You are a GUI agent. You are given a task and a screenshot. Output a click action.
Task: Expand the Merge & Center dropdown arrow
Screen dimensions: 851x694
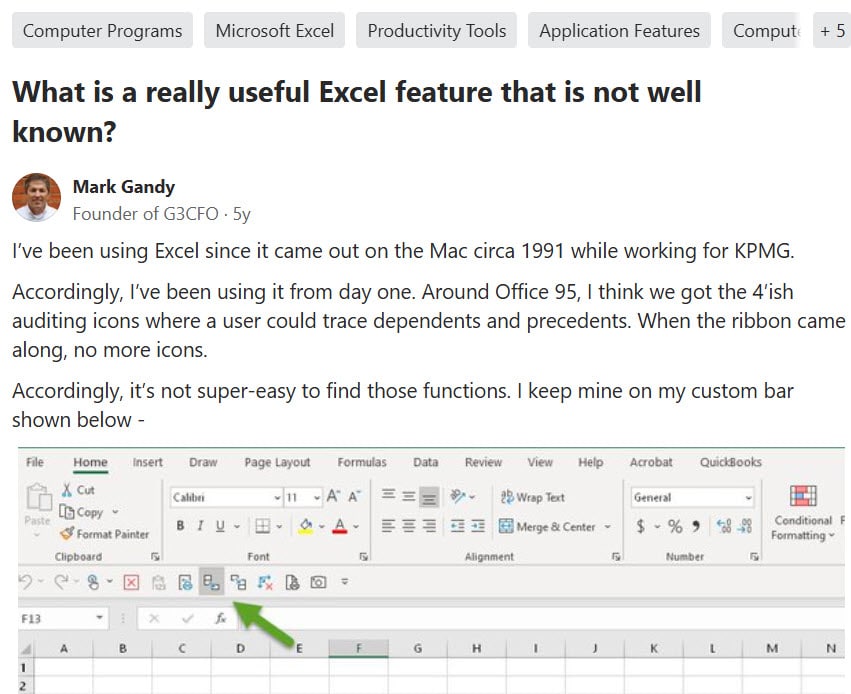[x=607, y=526]
